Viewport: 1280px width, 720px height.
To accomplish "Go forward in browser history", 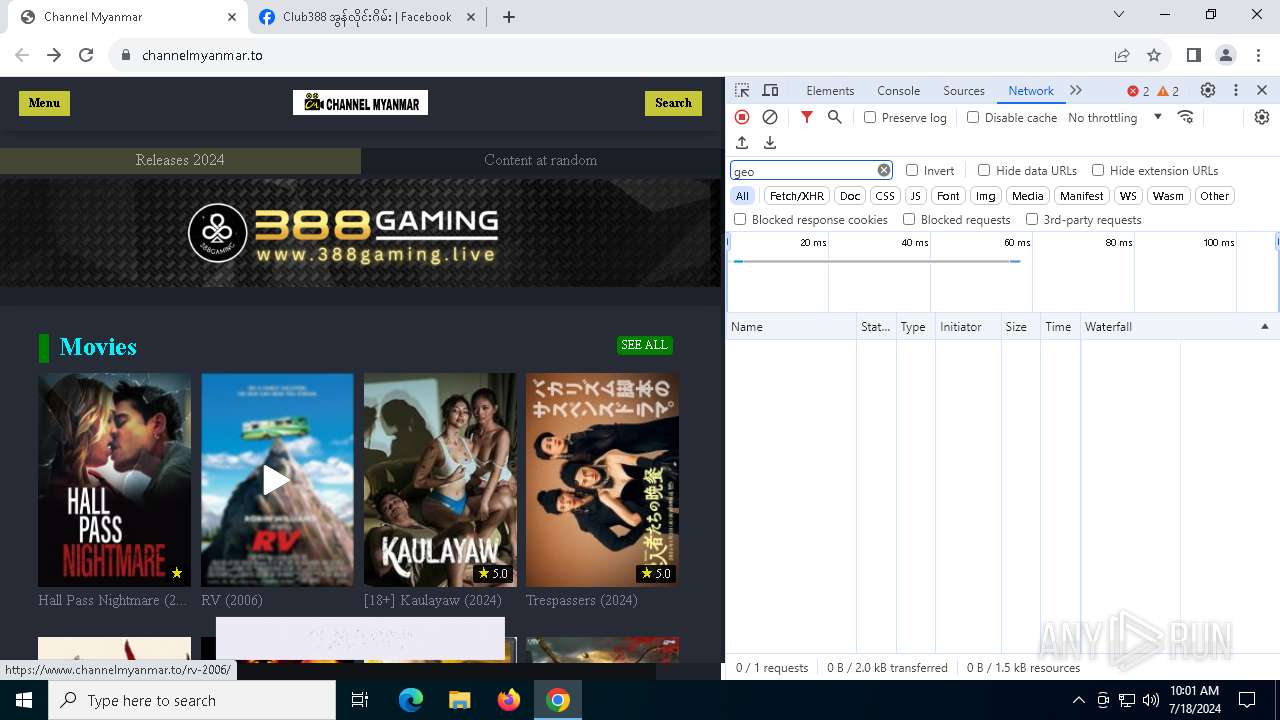I will 54,55.
